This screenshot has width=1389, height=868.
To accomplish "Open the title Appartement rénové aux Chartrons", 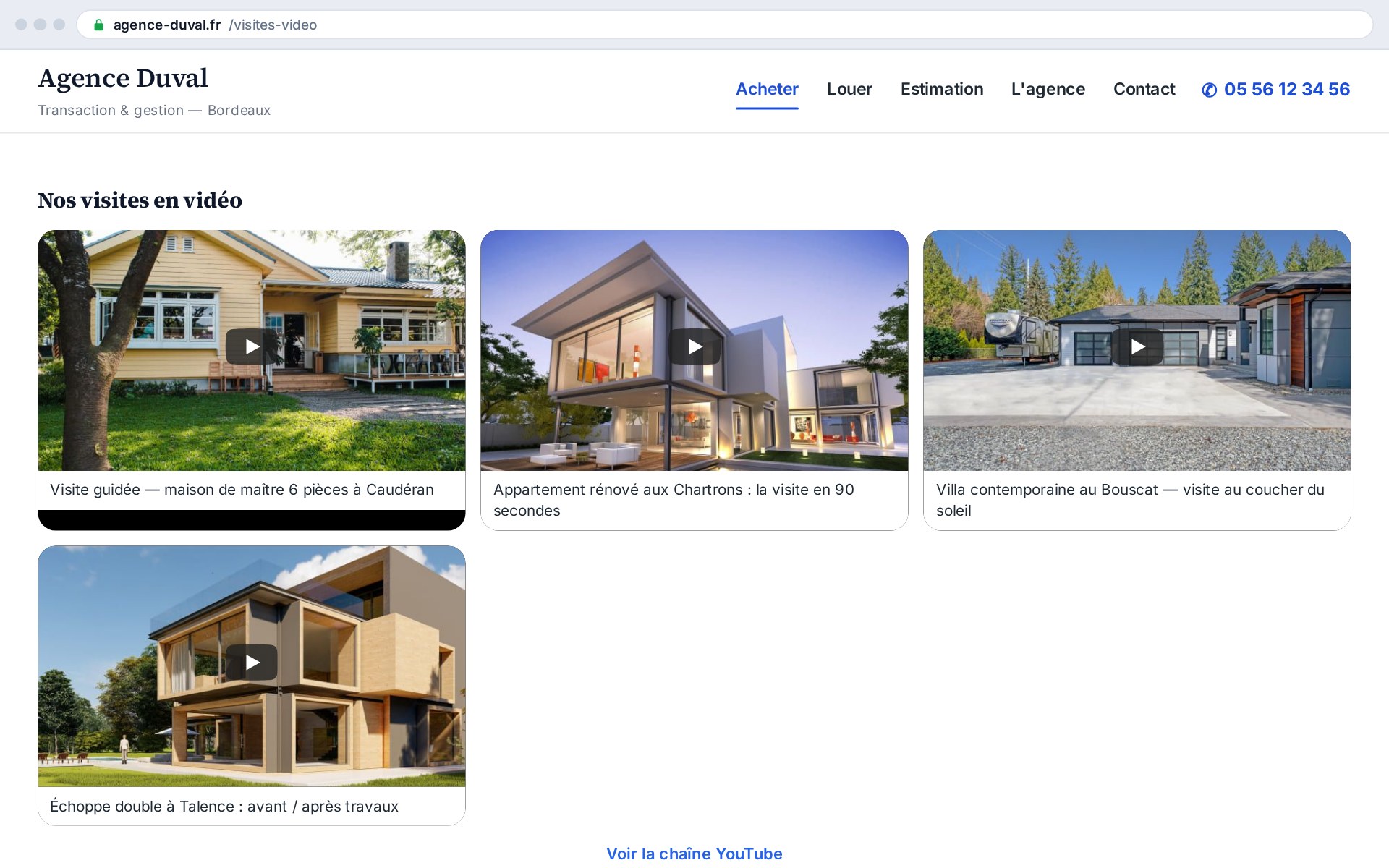I will coord(674,500).
